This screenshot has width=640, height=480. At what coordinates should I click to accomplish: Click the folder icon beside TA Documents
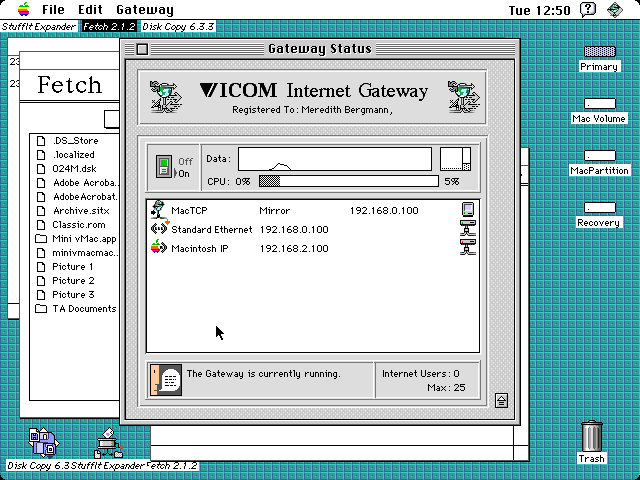click(41, 309)
